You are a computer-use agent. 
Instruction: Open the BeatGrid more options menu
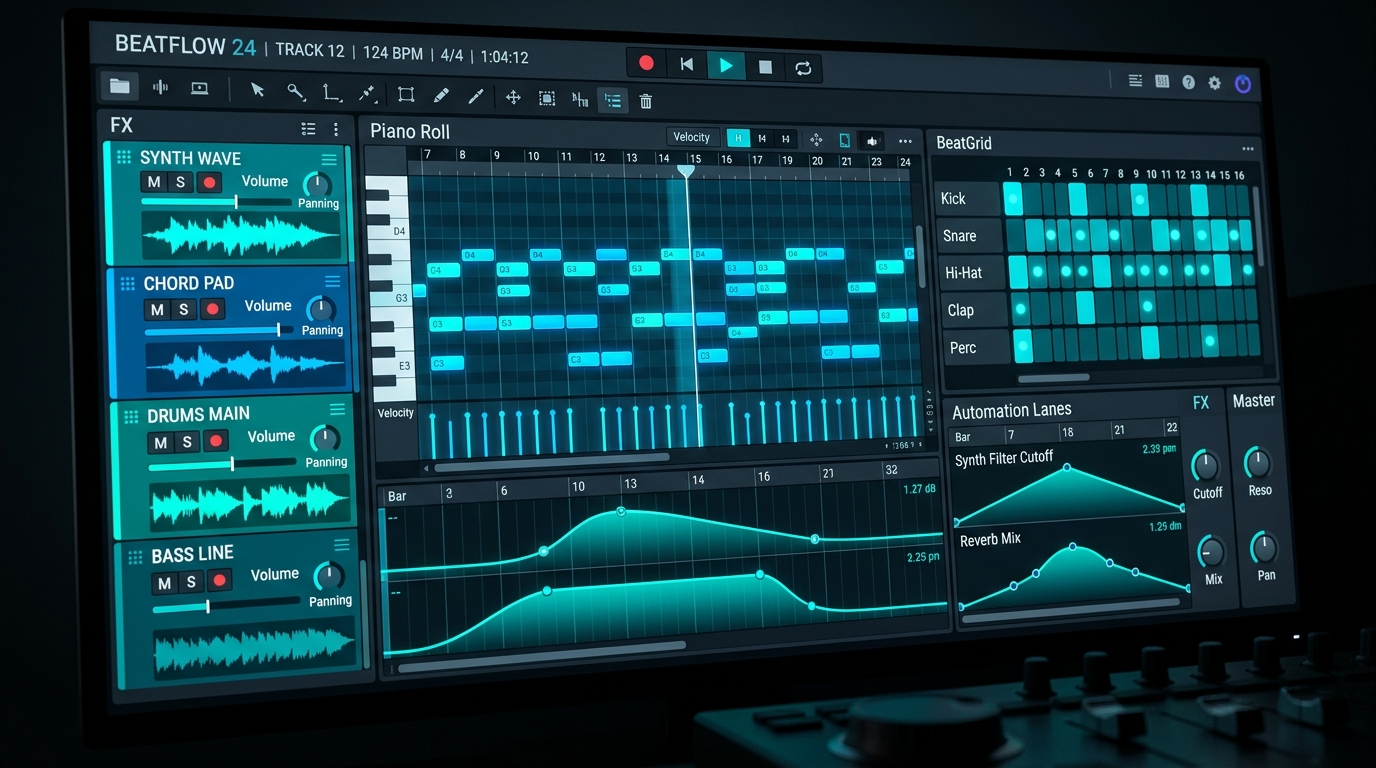pos(1247,149)
